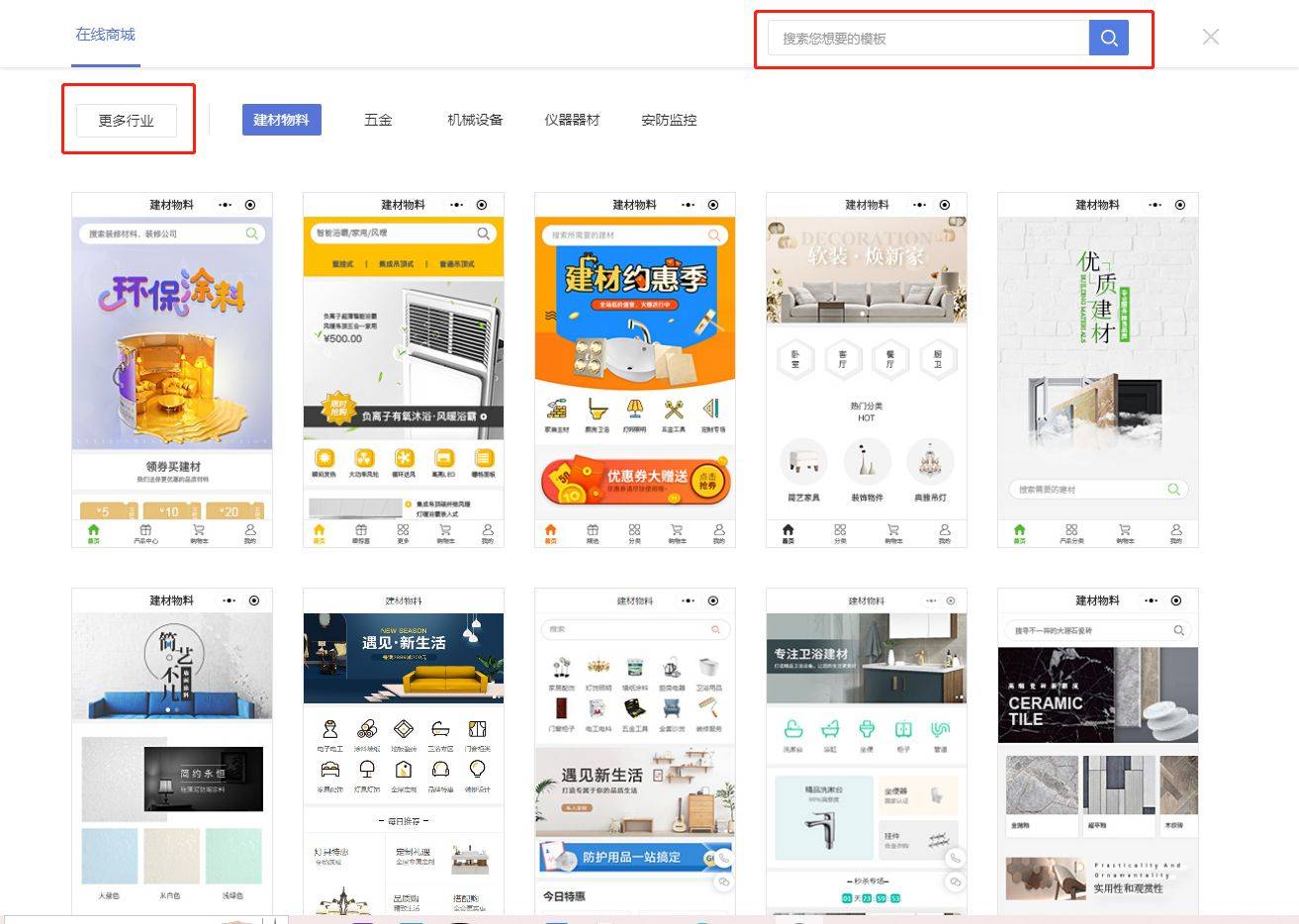Open the 在线商城 tab
This screenshot has width=1299, height=924.
pyautogui.click(x=106, y=35)
